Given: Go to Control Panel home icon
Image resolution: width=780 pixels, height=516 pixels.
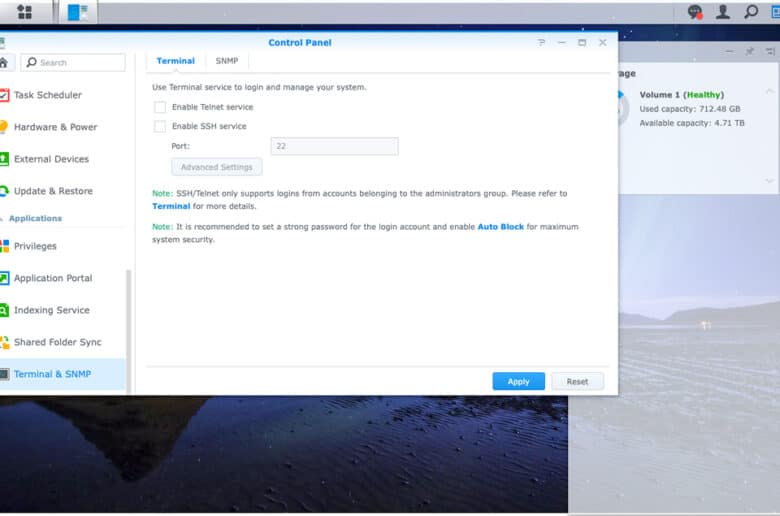Looking at the screenshot, I should tap(3, 62).
